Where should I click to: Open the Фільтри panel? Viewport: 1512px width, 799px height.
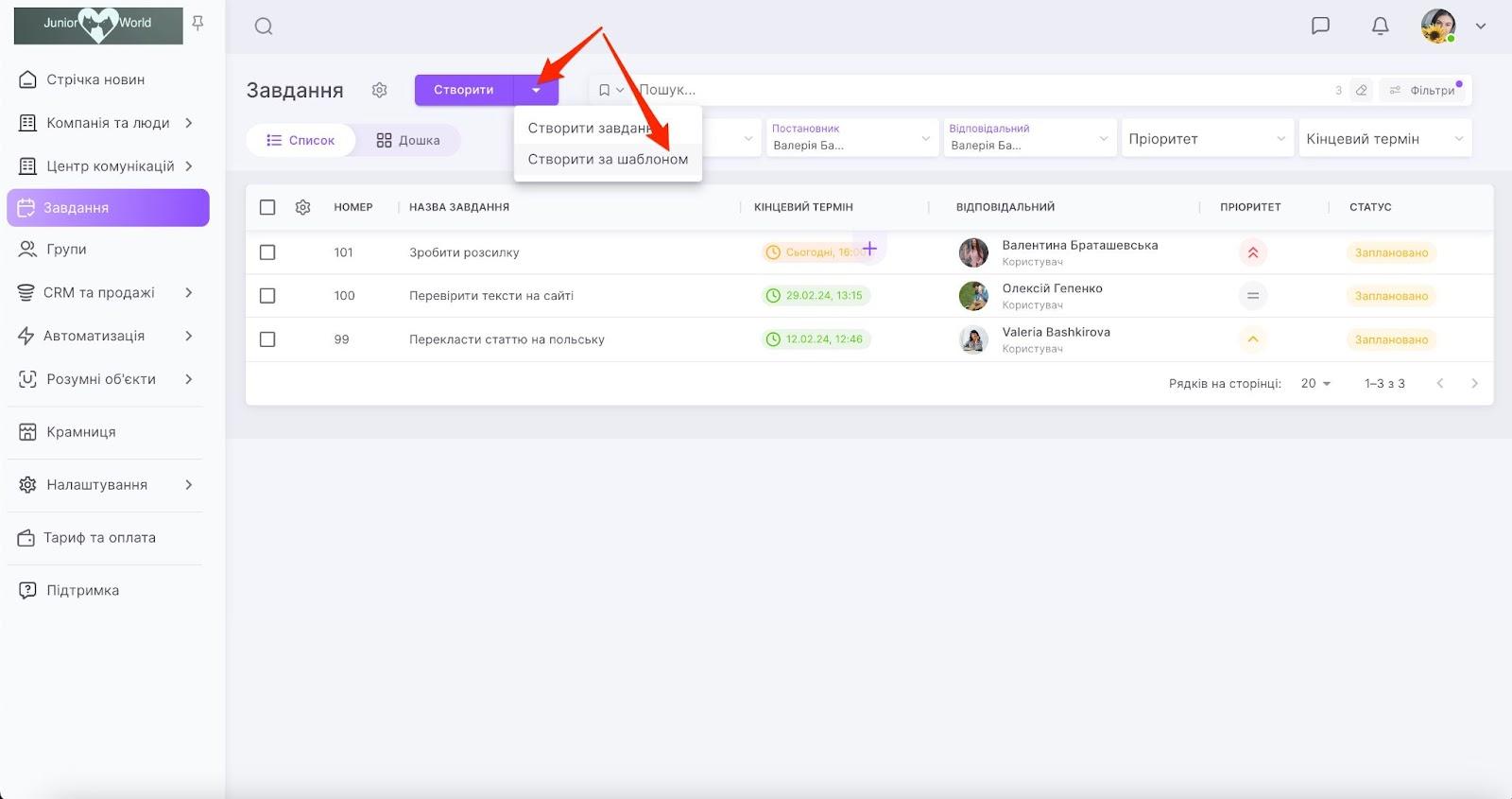[1422, 90]
